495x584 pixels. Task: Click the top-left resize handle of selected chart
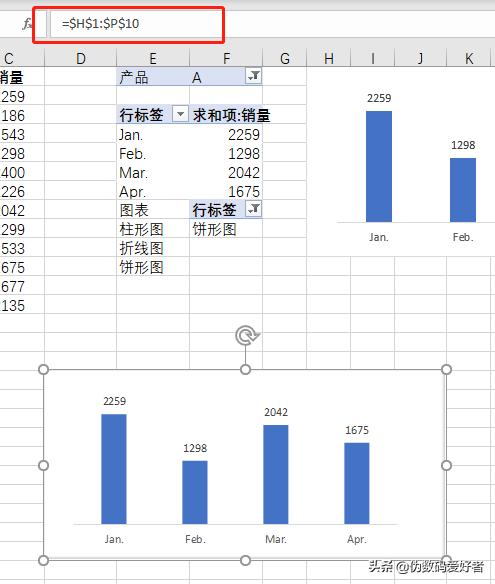click(x=44, y=369)
